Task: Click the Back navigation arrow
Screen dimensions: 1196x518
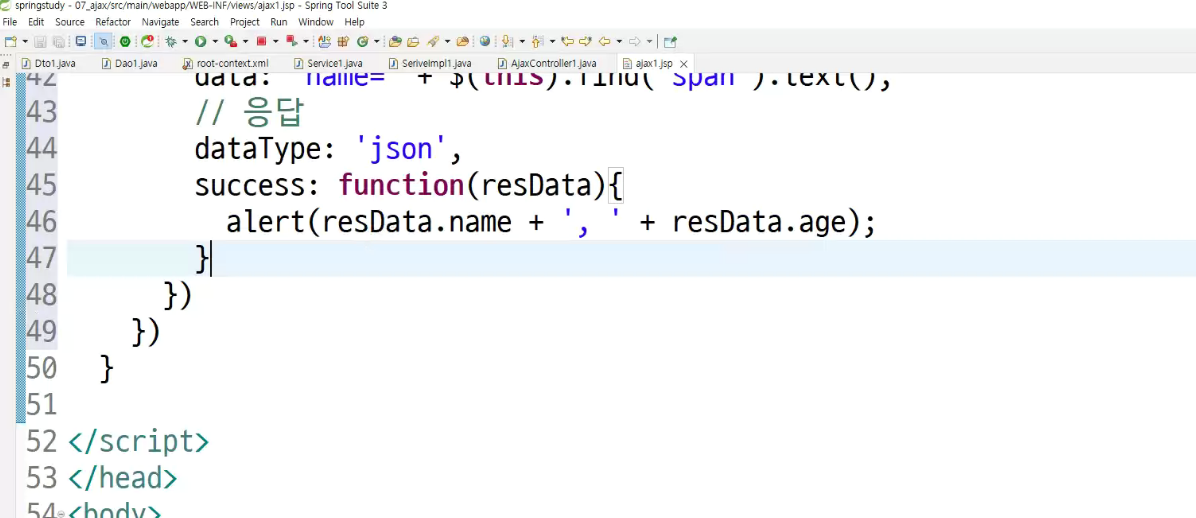Action: (x=604, y=41)
